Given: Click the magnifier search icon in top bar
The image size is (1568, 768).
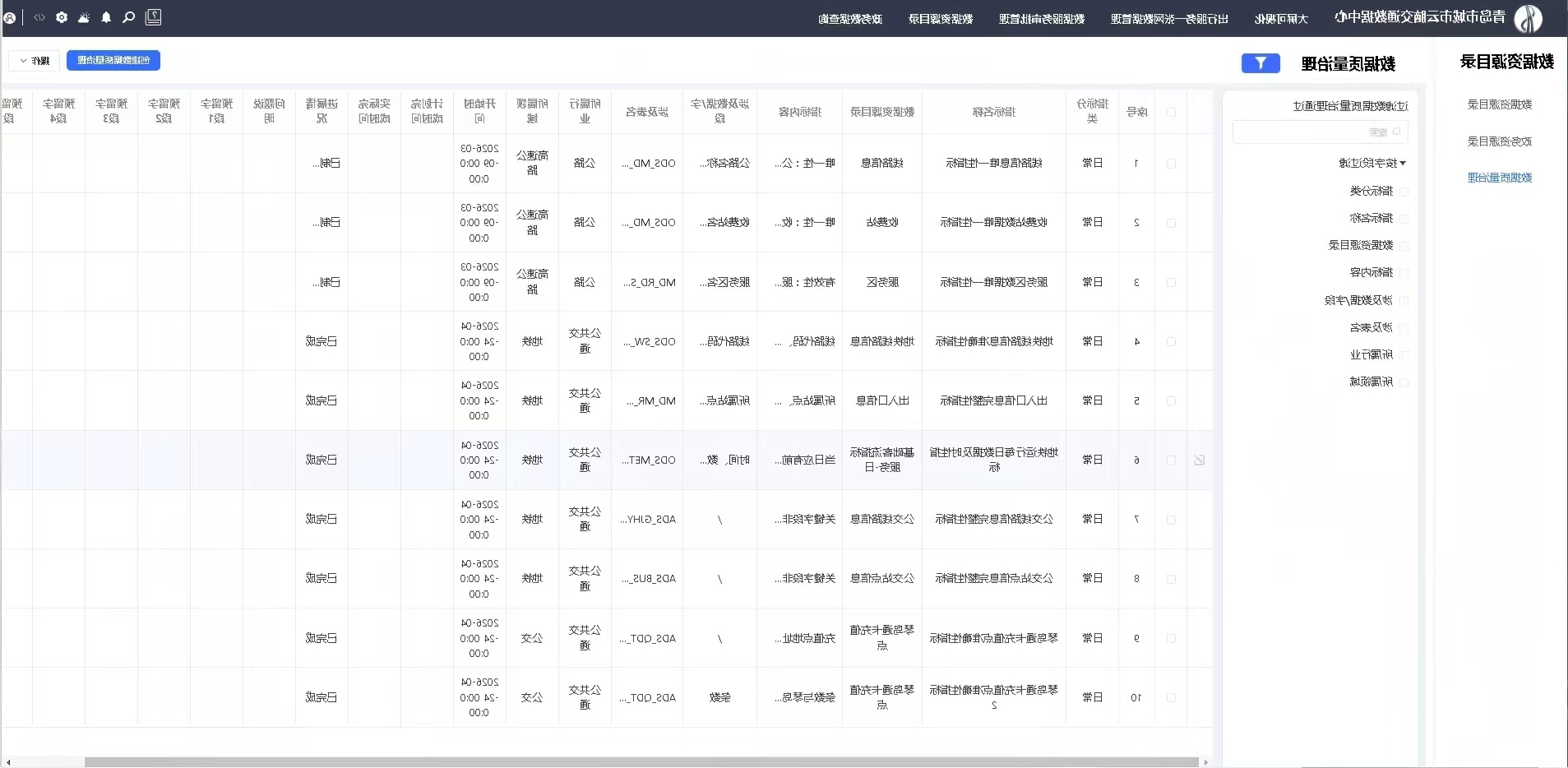Looking at the screenshot, I should (129, 17).
